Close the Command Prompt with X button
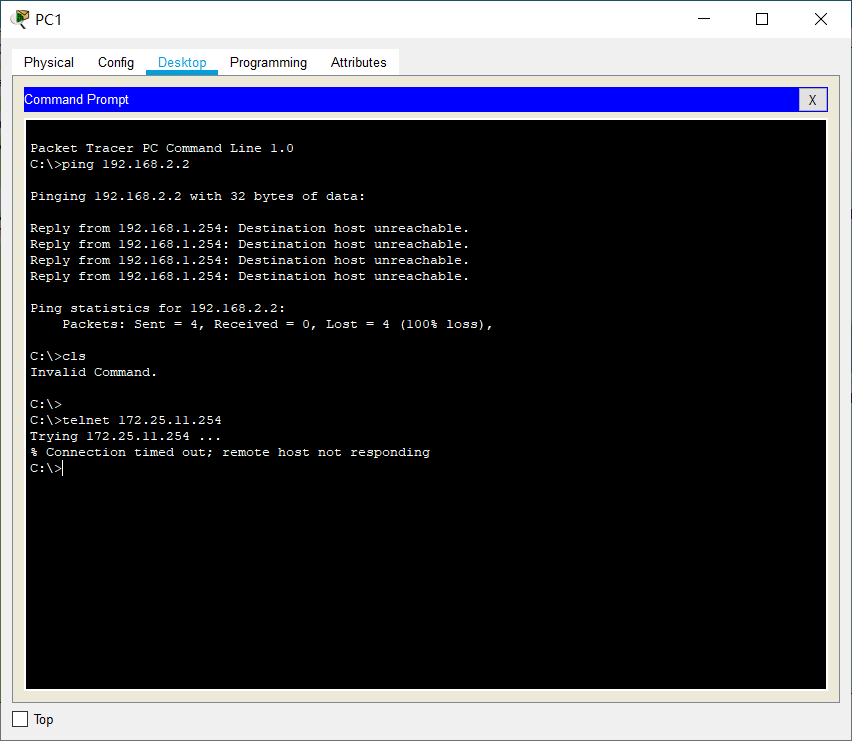The height and width of the screenshot is (741, 852). coord(812,100)
